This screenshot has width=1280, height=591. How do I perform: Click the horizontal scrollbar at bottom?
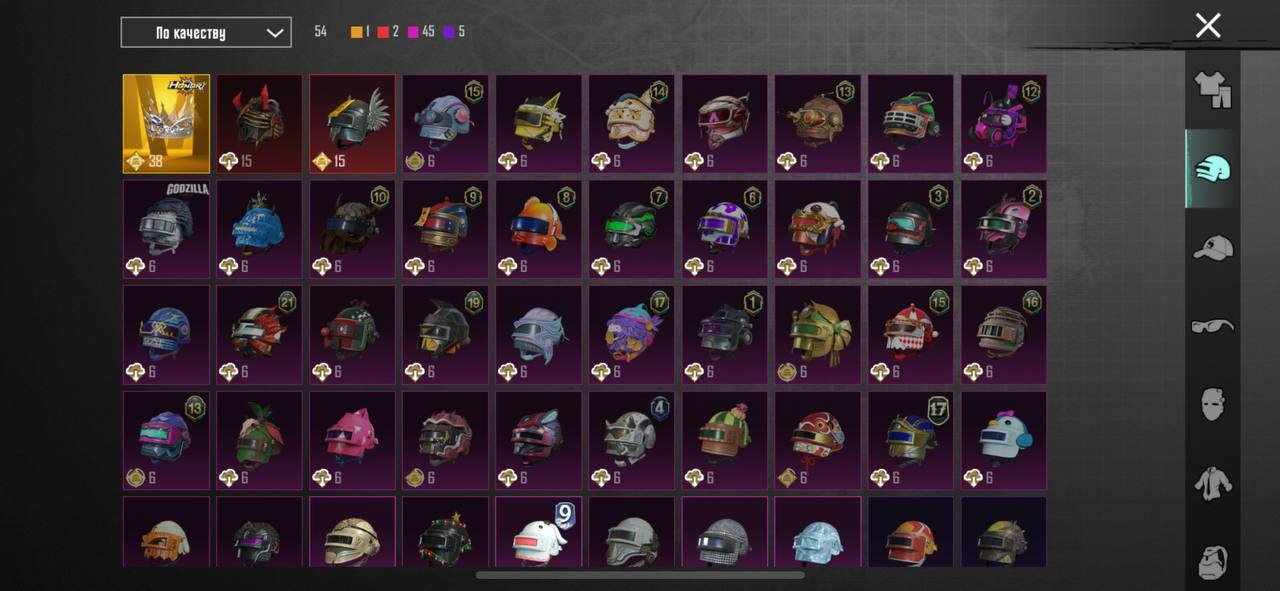pos(640,575)
